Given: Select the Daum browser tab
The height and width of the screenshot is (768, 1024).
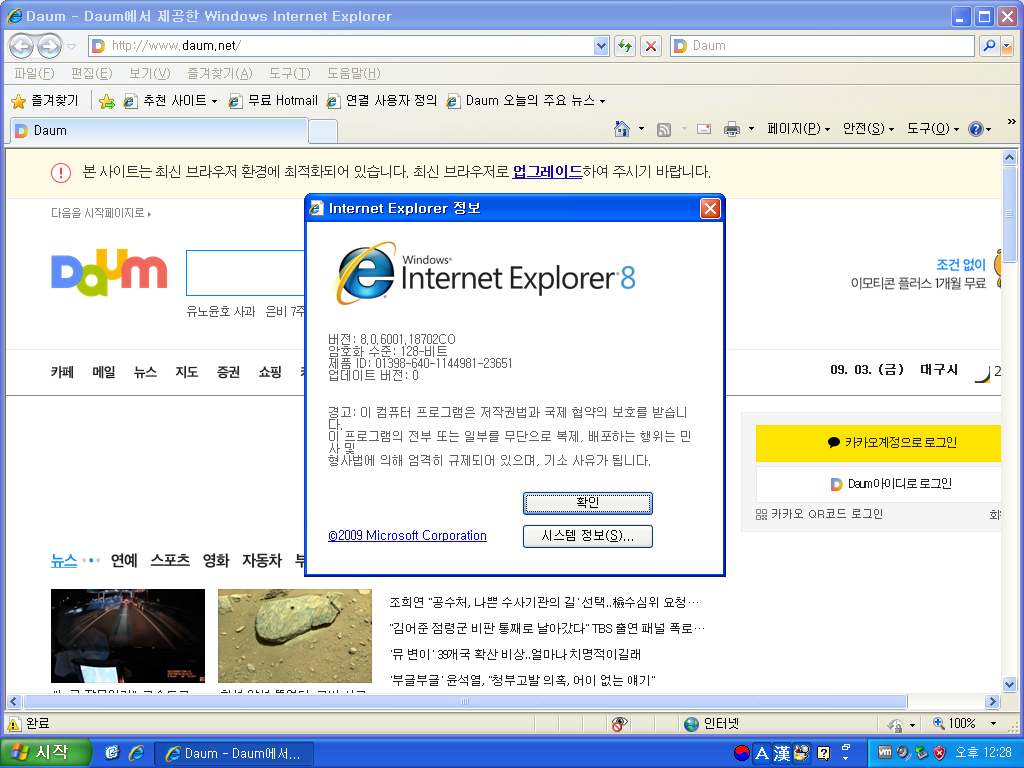Looking at the screenshot, I should tap(159, 131).
